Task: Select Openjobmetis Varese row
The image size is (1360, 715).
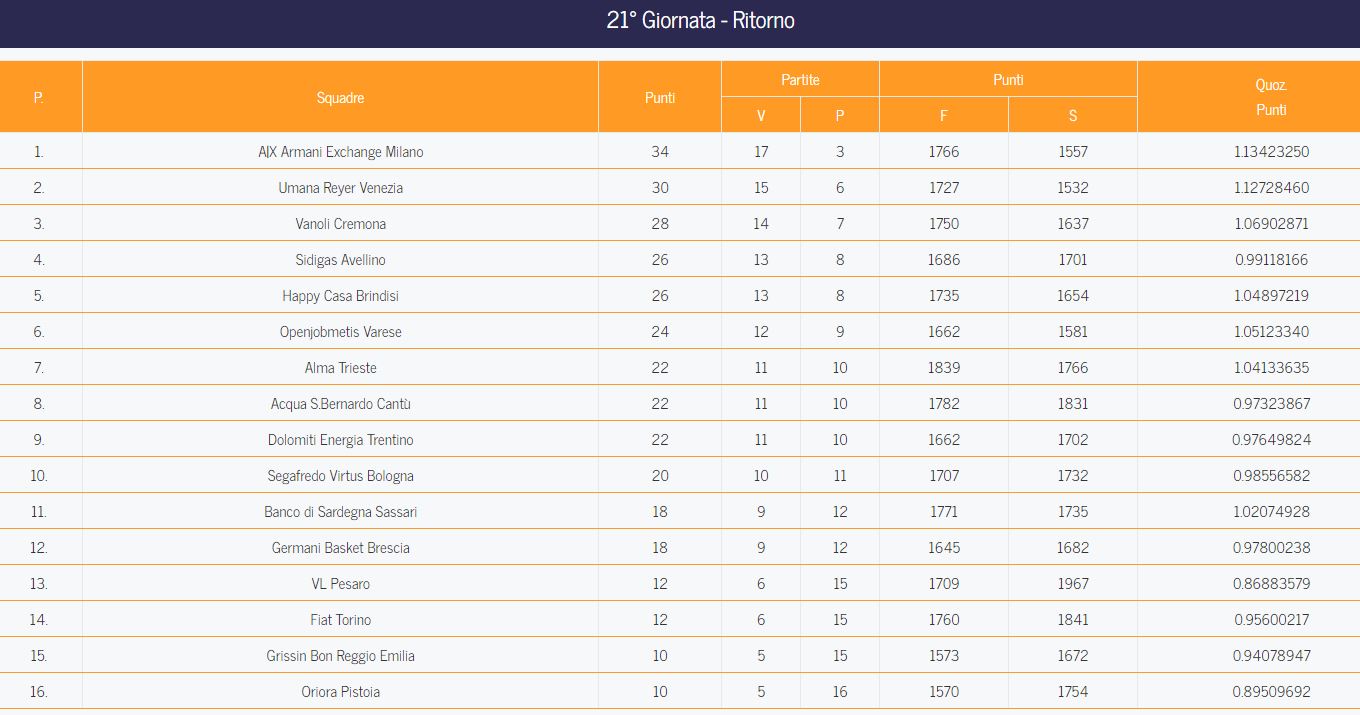Action: tap(680, 331)
